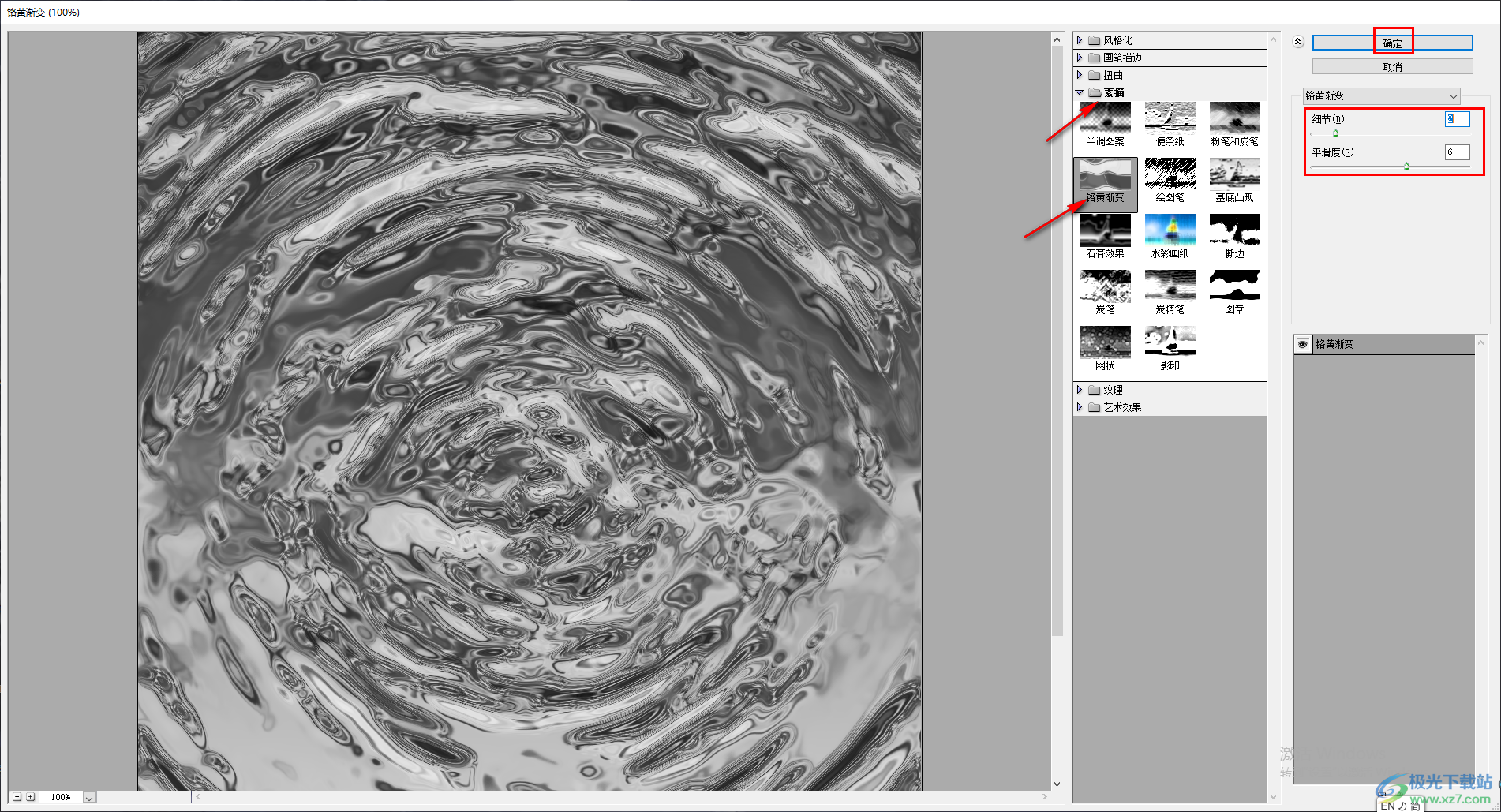This screenshot has height=812, width=1501.
Task: Click the EN input language indicator
Action: 1387,806
